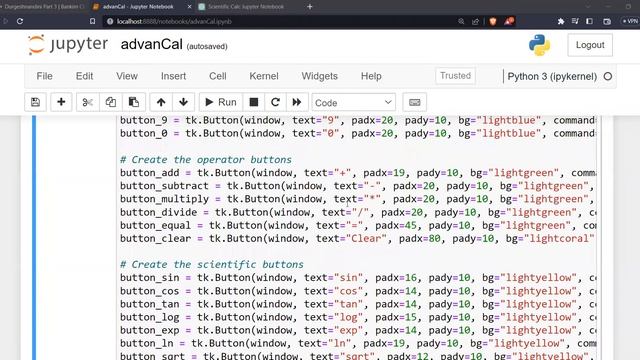The width and height of the screenshot is (640, 360).
Task: Open Brave Shields lion icon
Action: pyautogui.click(x=493, y=21)
